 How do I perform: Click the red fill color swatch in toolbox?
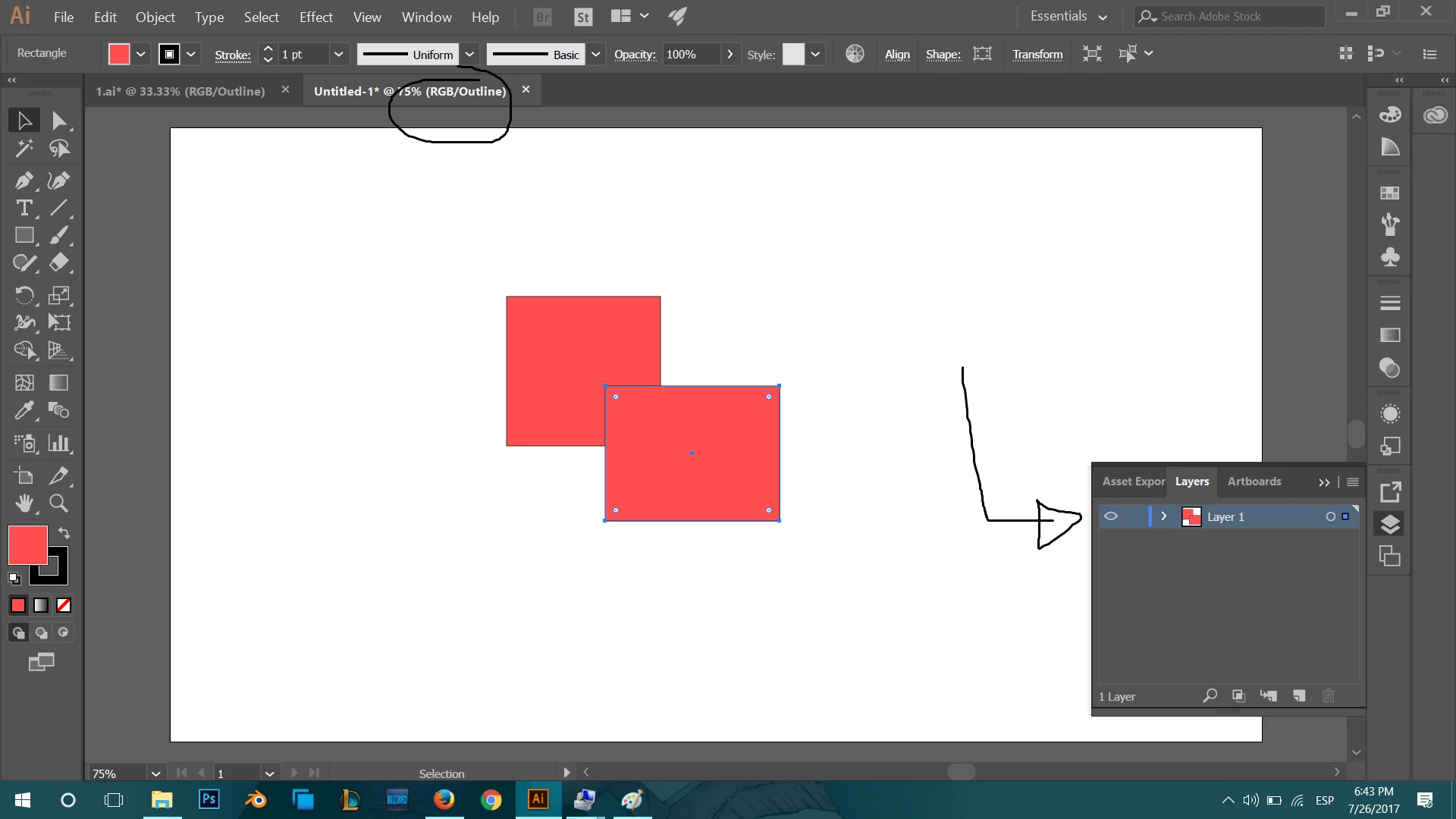click(x=27, y=544)
